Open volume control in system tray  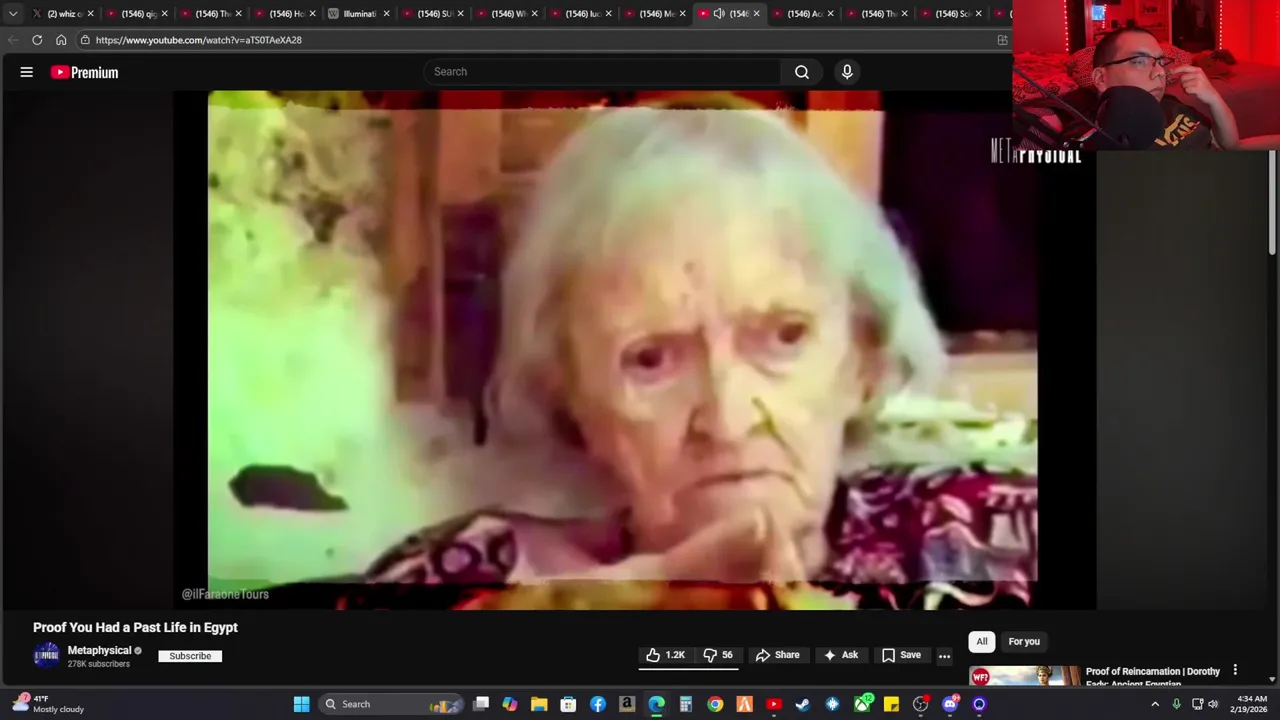click(x=1213, y=704)
